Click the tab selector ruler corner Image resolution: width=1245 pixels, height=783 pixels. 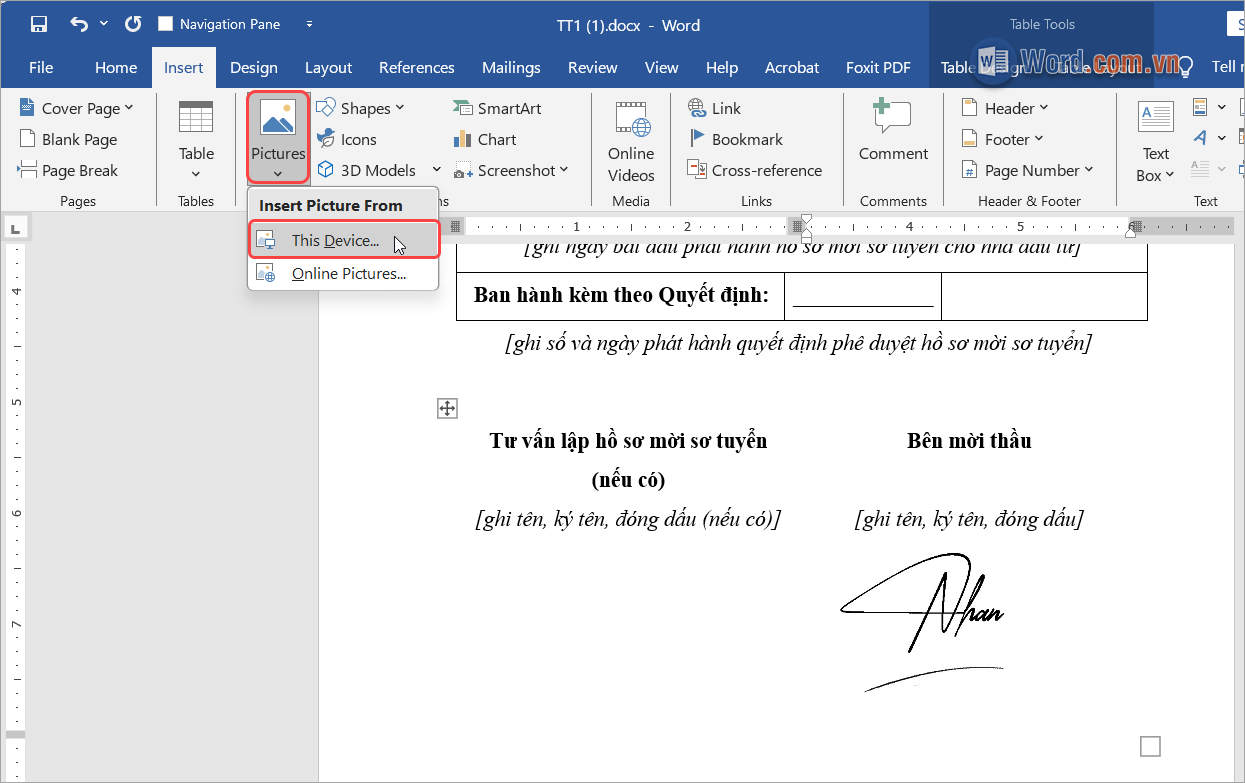[14, 229]
